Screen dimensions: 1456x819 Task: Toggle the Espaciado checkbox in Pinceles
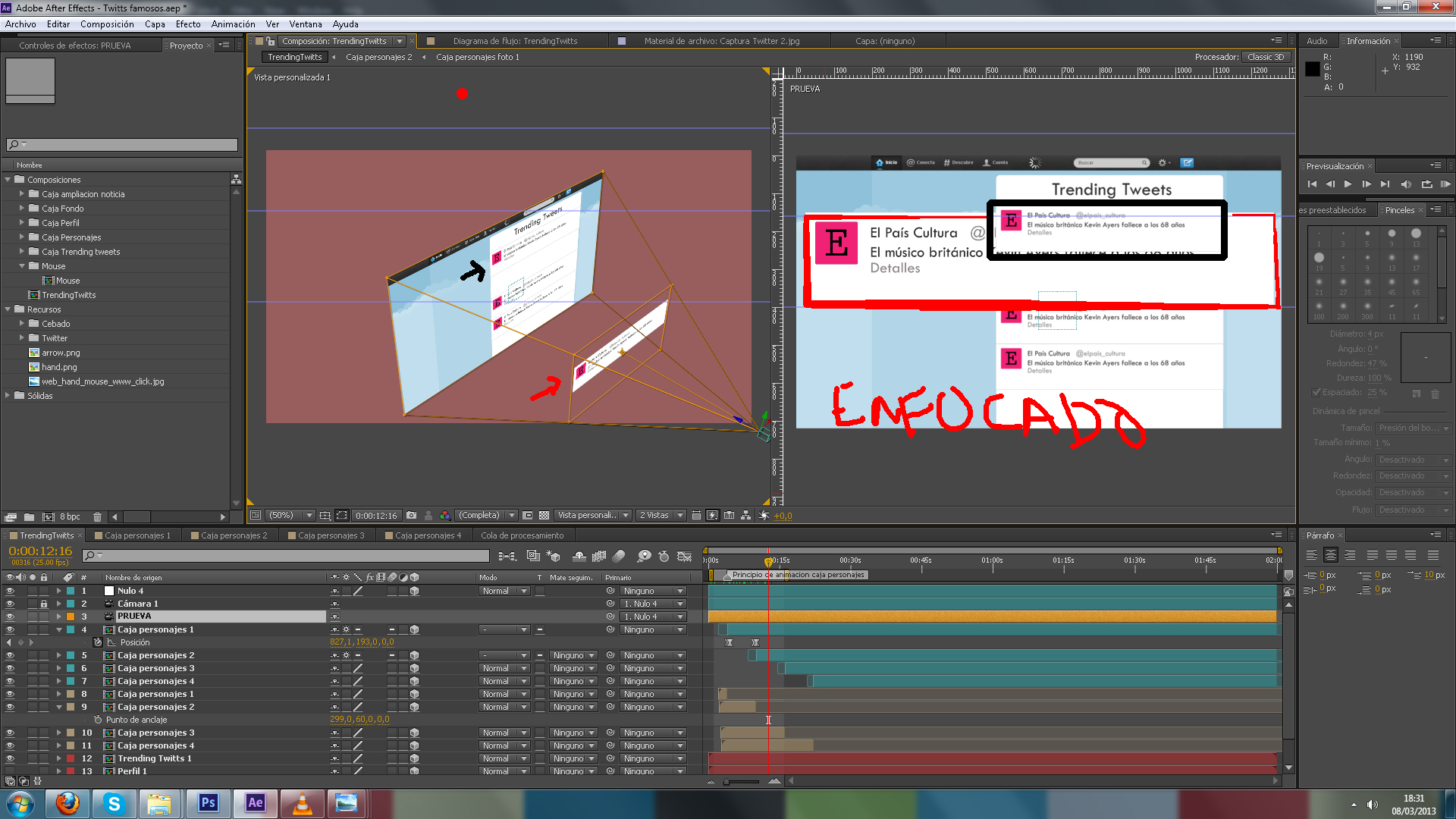[x=1316, y=393]
